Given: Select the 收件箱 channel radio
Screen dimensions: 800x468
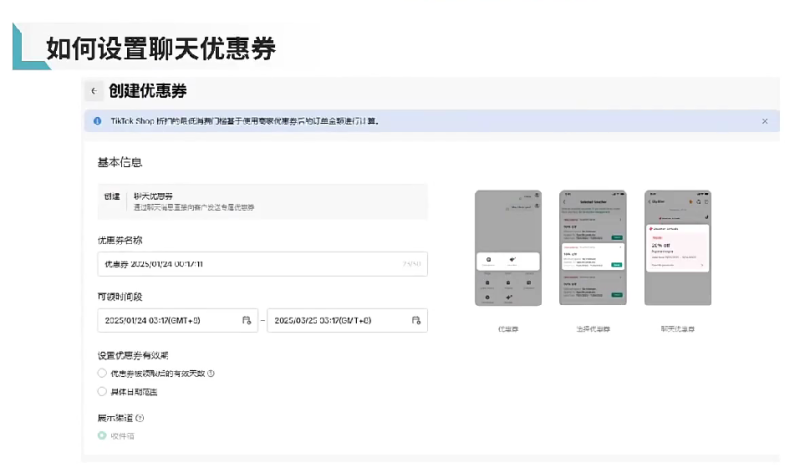Looking at the screenshot, I should [102, 435].
